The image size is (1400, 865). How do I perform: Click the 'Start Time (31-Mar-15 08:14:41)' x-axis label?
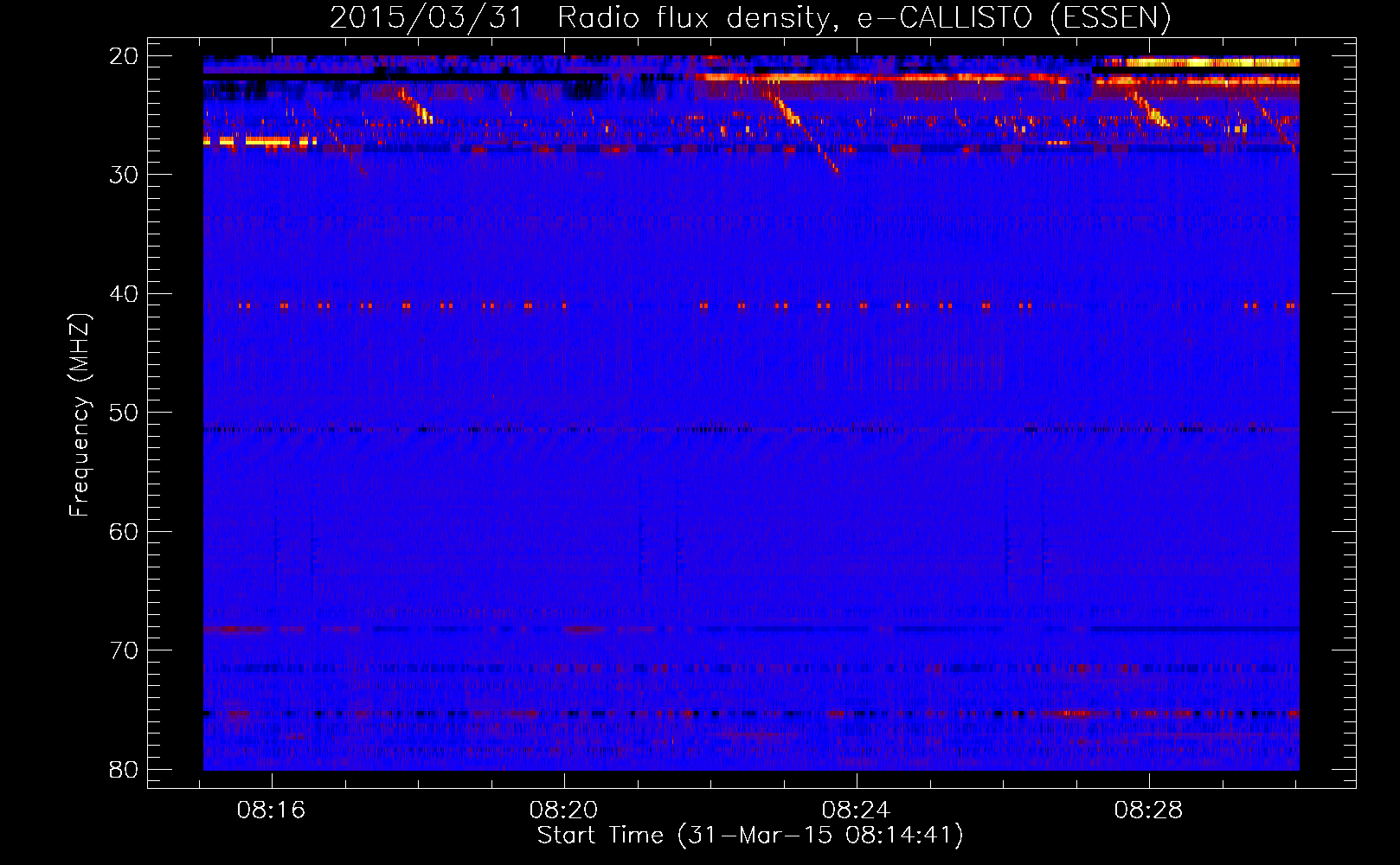click(x=750, y=836)
